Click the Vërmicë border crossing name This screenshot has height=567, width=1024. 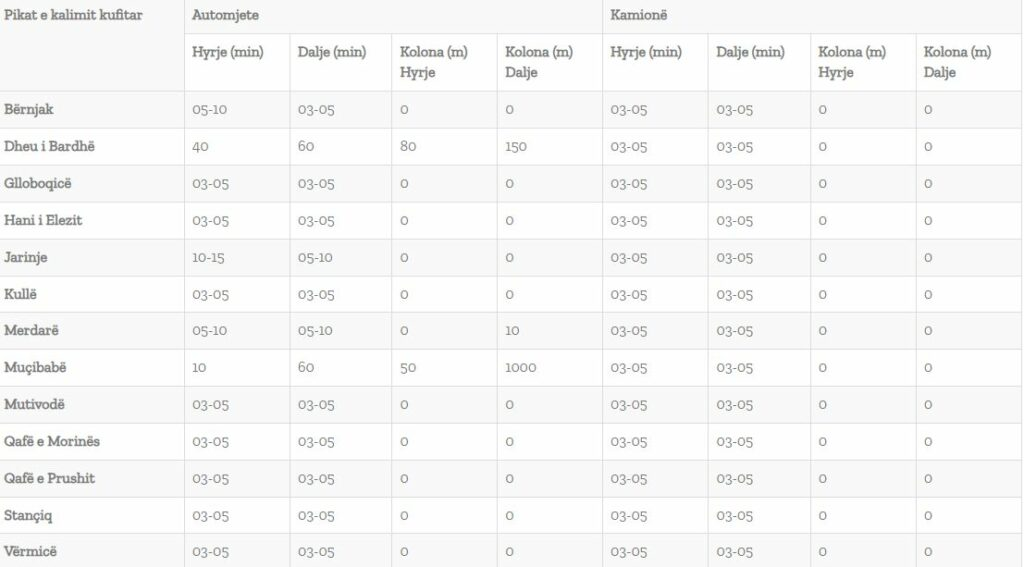[x=31, y=551]
